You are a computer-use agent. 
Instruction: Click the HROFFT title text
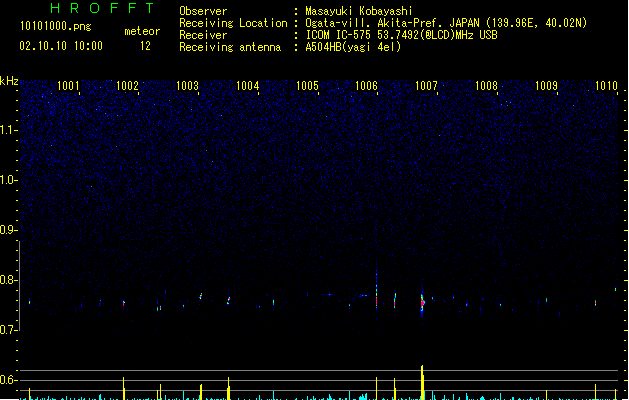point(103,8)
